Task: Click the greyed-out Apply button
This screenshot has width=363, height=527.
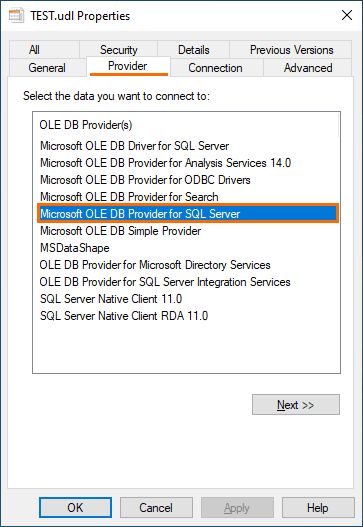Action: coord(237,508)
